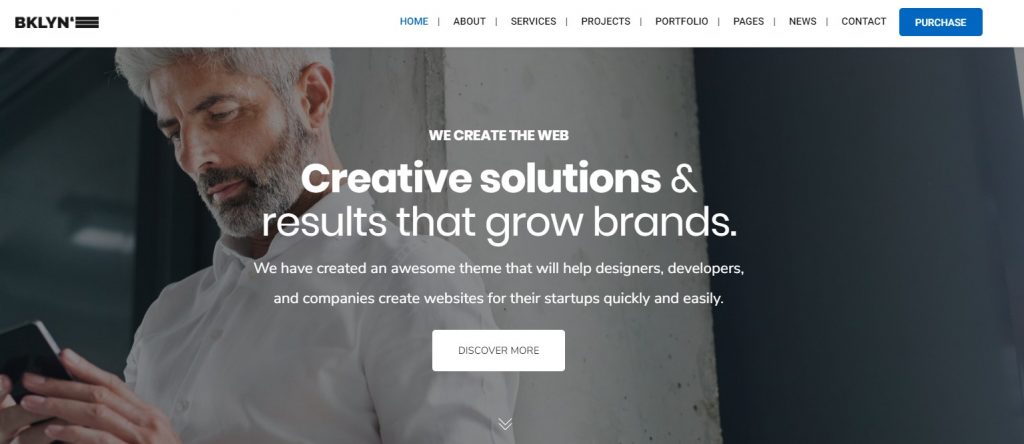
Task: Click the 'Creative solutions' headline text
Action: pyautogui.click(x=481, y=178)
